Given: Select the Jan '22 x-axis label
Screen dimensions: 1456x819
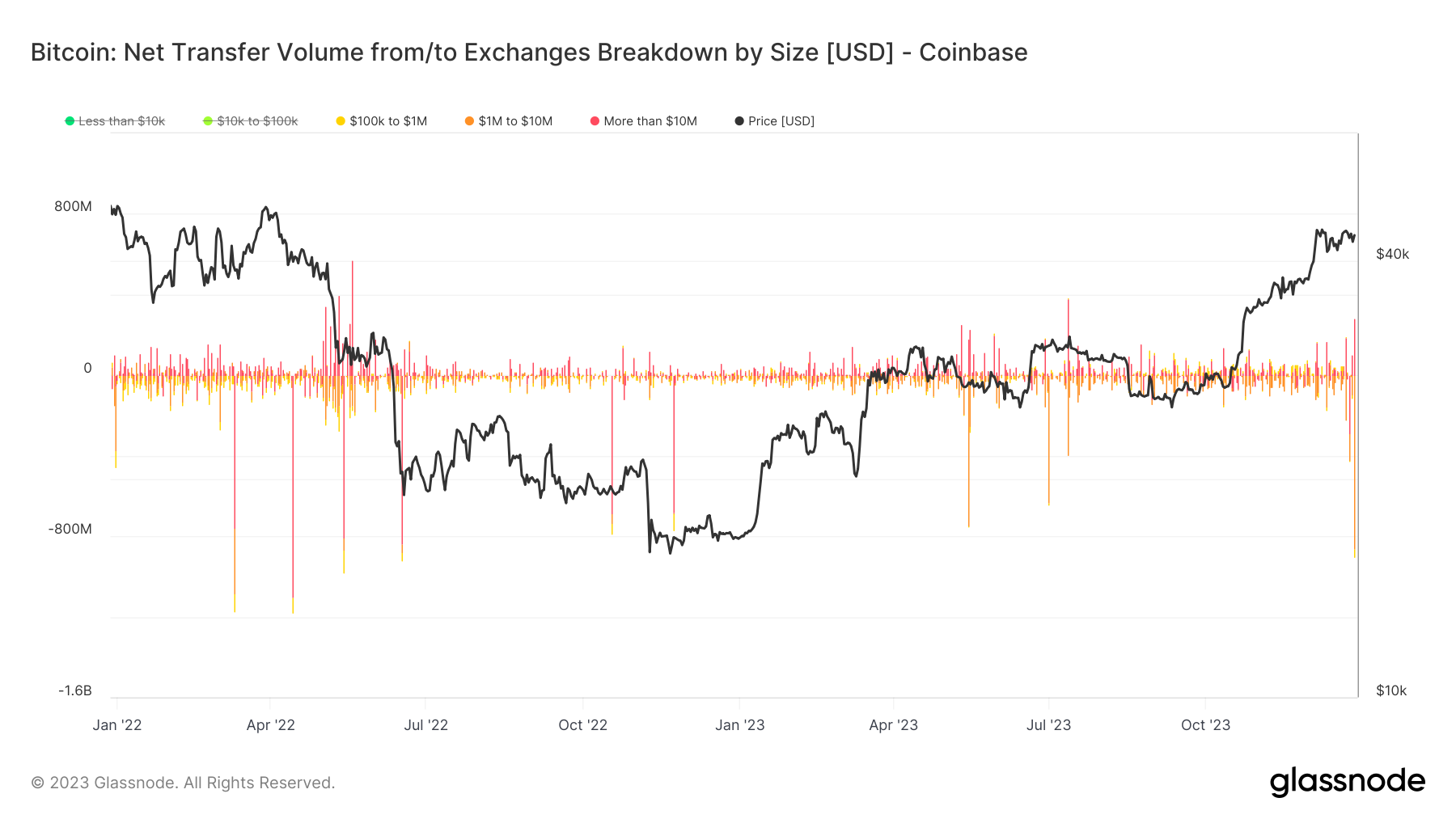Looking at the screenshot, I should (x=117, y=725).
